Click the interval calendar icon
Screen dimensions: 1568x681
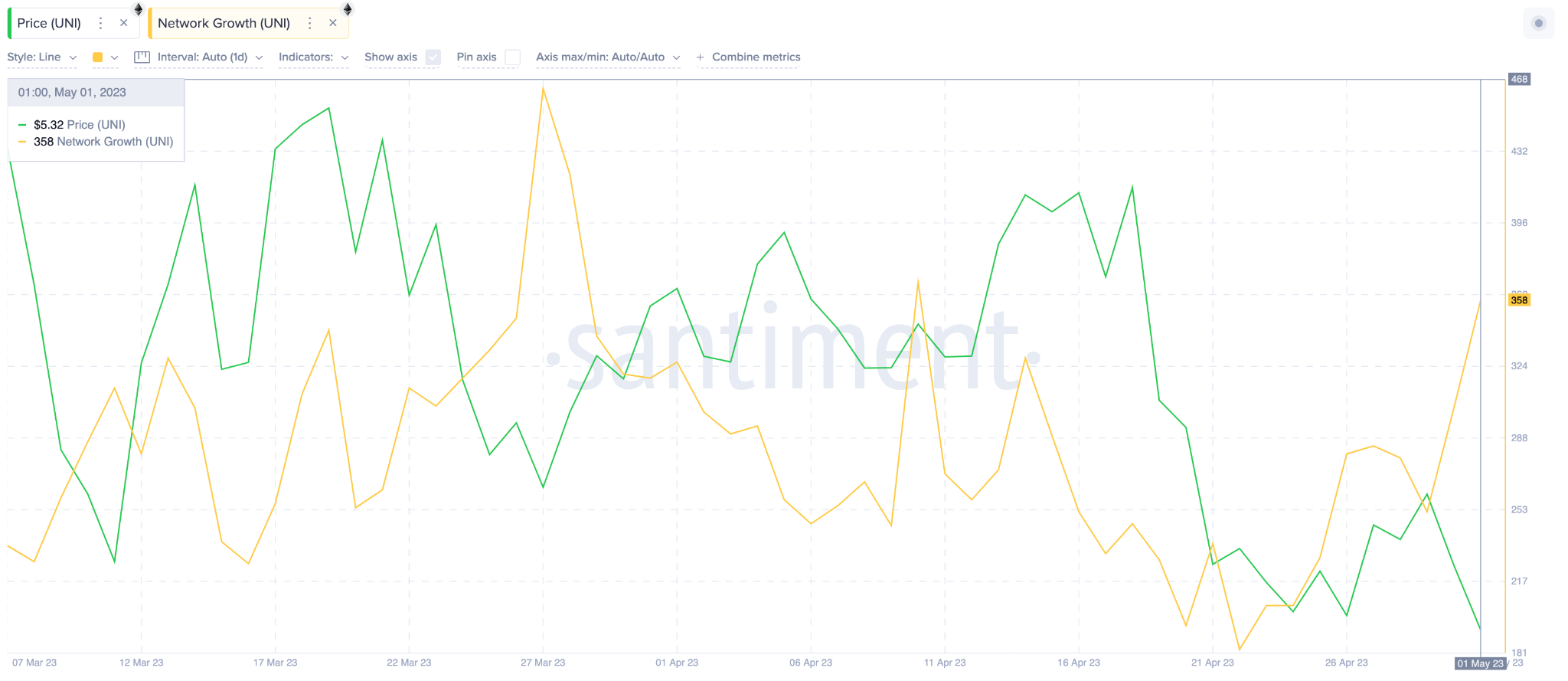[142, 57]
